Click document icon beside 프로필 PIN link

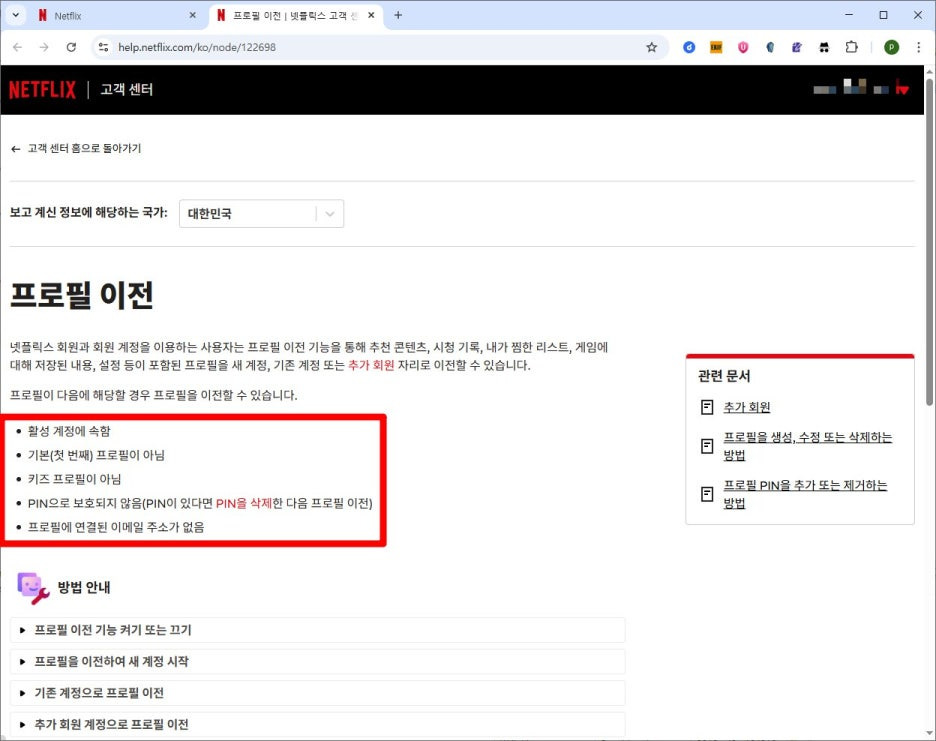pos(707,494)
